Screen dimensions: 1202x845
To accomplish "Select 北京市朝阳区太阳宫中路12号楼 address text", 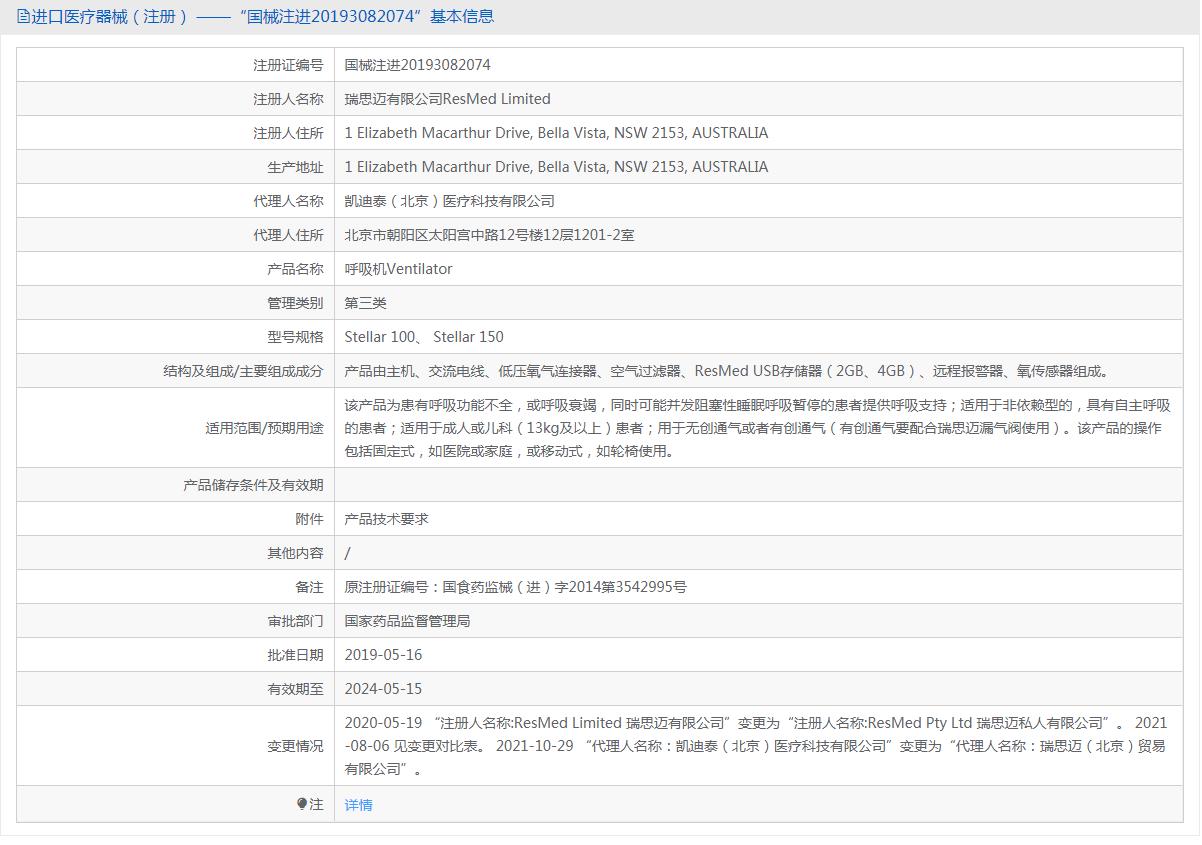I will 490,235.
